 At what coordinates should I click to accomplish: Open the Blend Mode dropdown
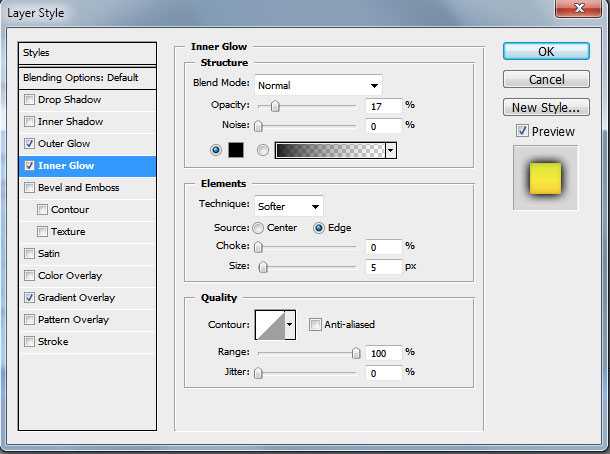coord(318,85)
